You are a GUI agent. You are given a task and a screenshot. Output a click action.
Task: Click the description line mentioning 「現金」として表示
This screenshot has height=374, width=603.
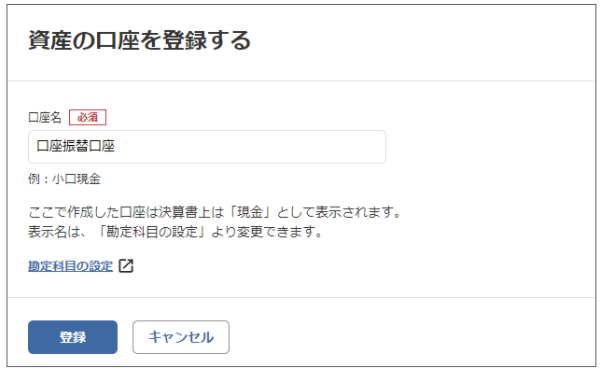click(x=215, y=212)
